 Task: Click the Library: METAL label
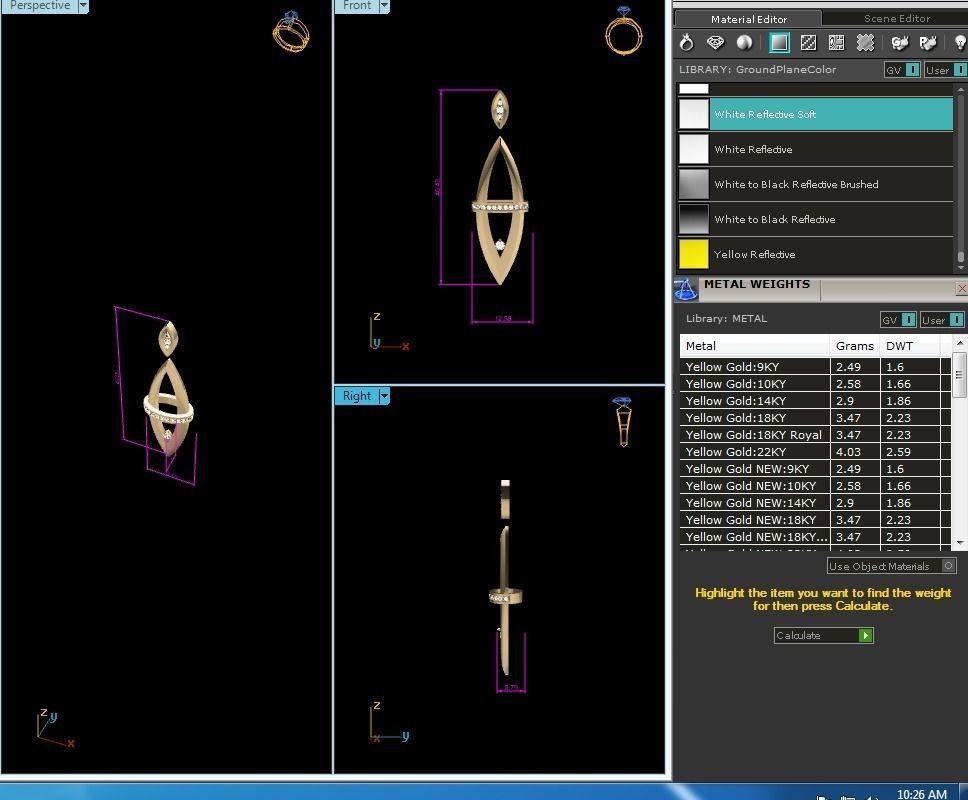tap(727, 319)
